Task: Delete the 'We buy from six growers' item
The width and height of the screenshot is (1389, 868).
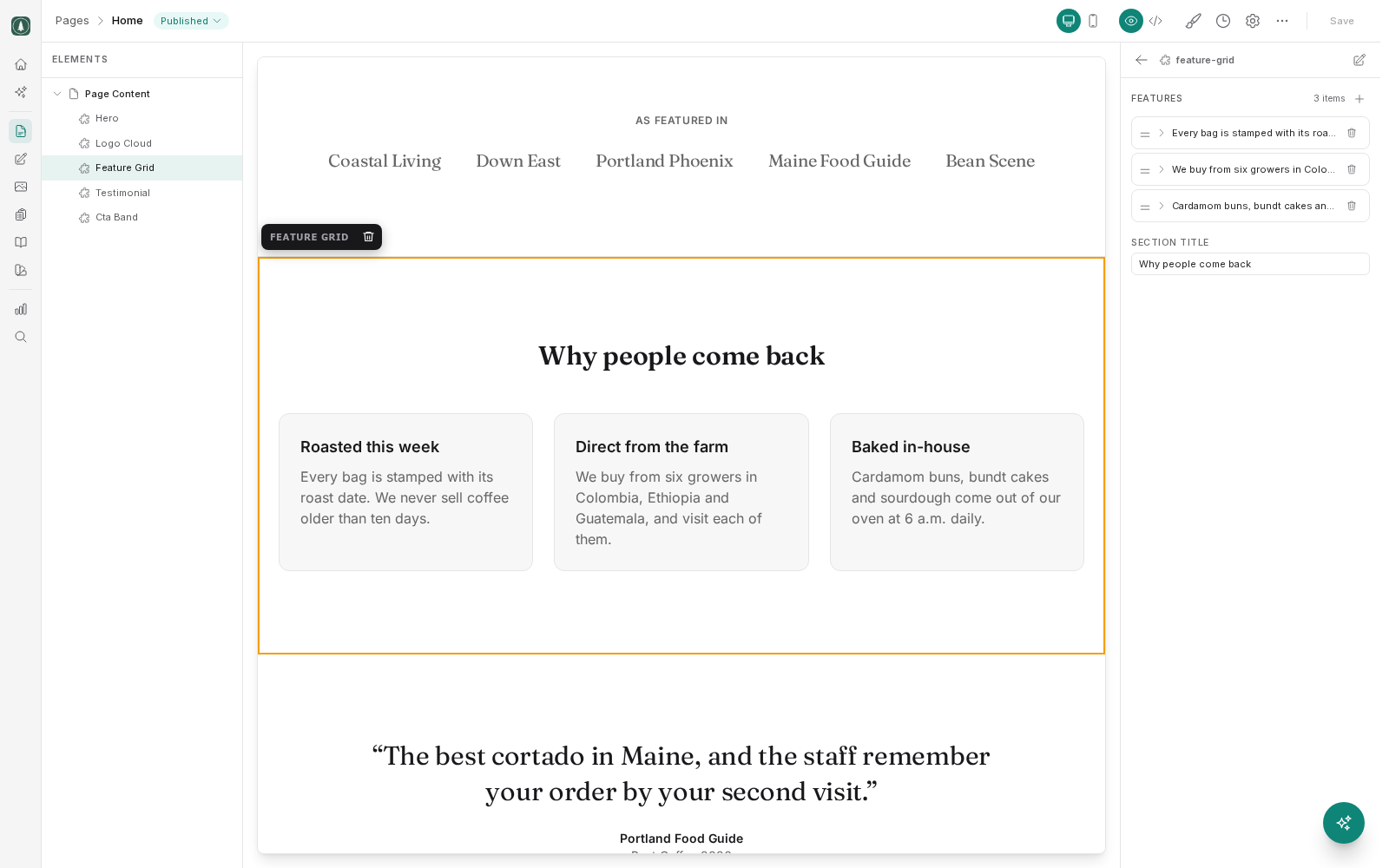Action: (x=1352, y=169)
